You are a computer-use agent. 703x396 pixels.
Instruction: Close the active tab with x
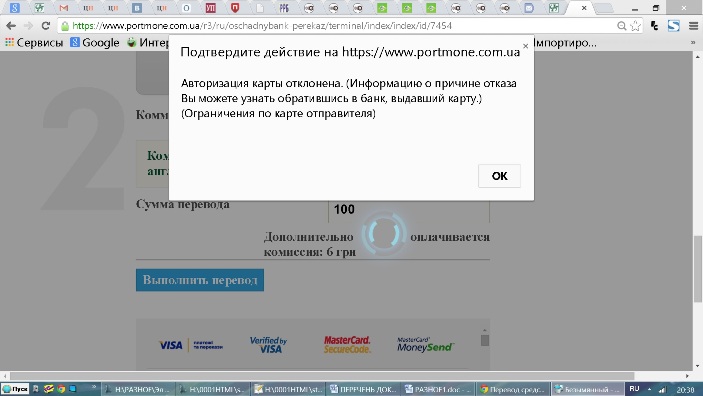pyautogui.click(x=584, y=8)
